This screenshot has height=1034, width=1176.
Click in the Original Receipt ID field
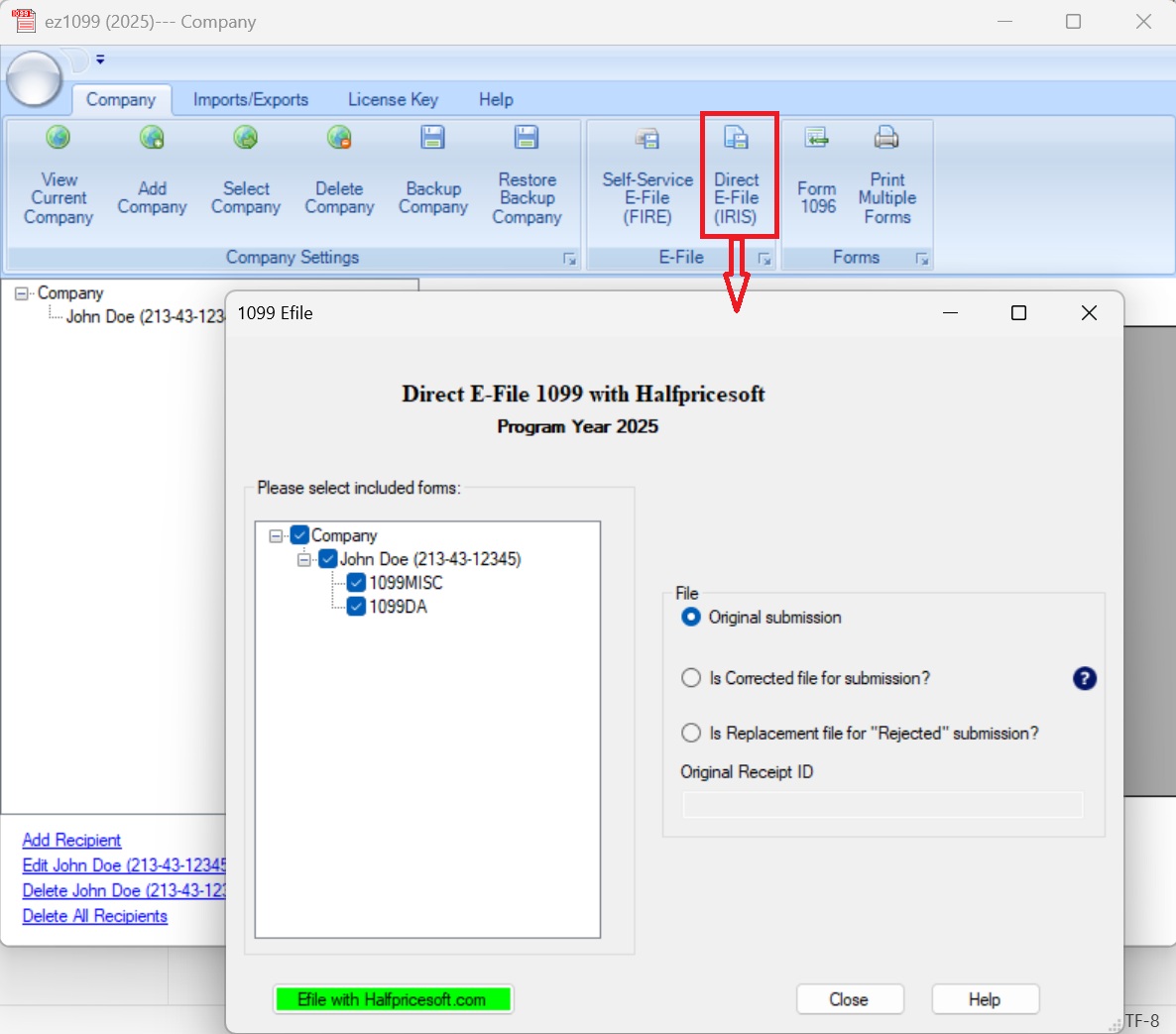pos(882,805)
